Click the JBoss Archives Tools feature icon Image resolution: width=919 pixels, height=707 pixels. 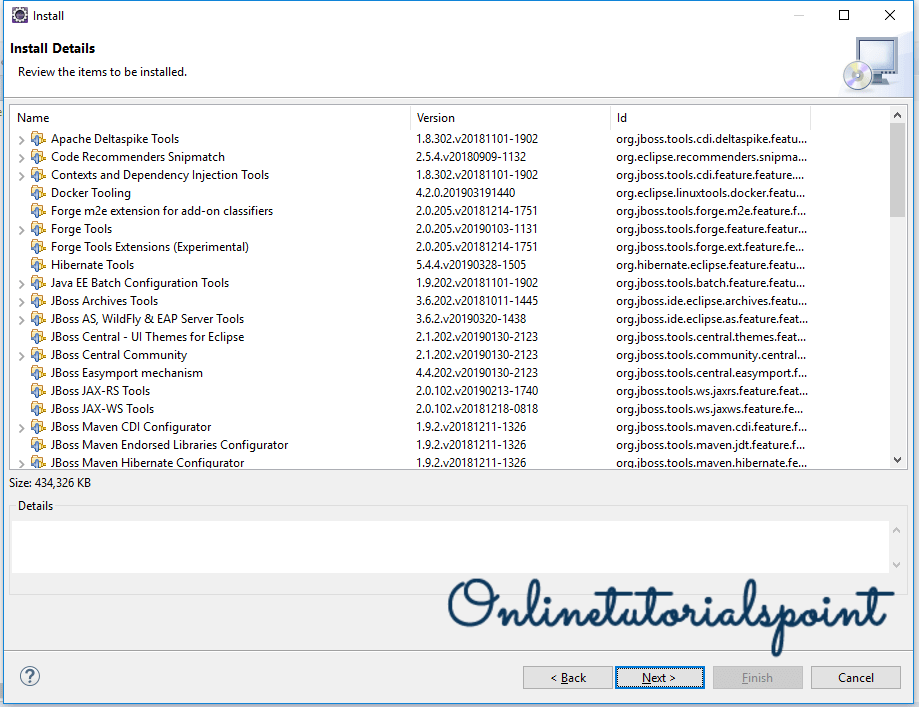(38, 301)
